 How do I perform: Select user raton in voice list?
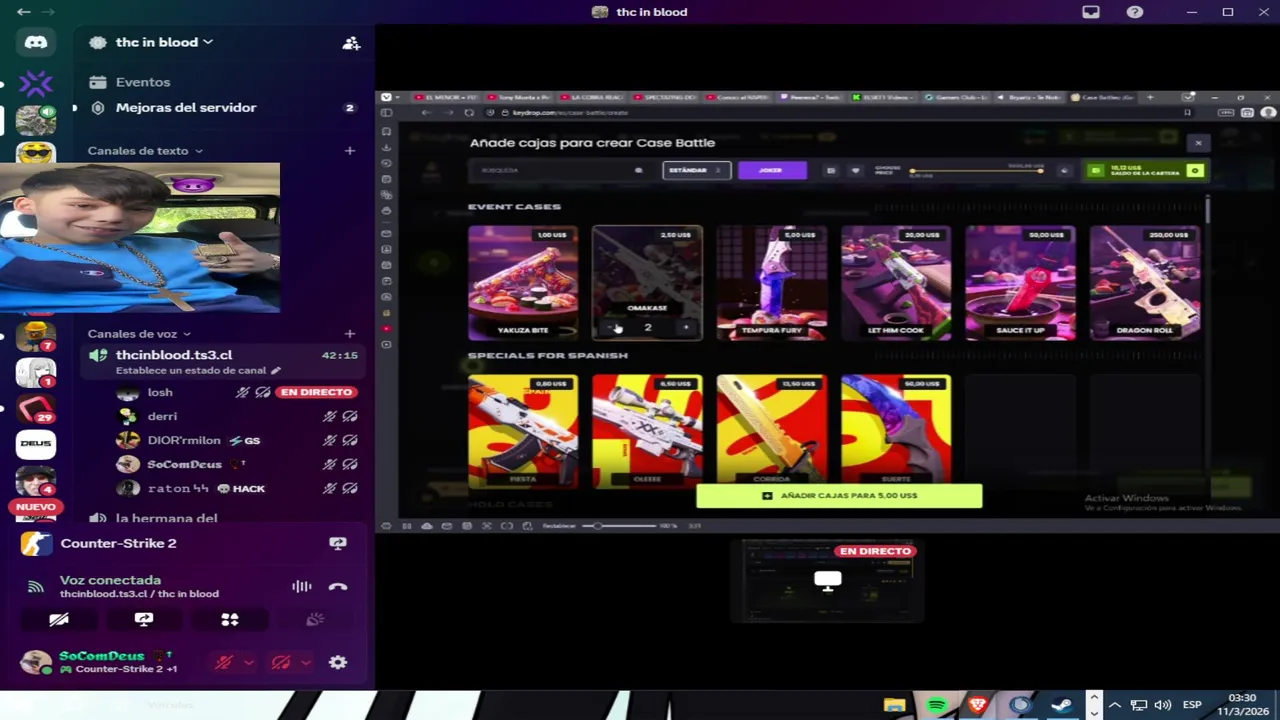click(178, 488)
